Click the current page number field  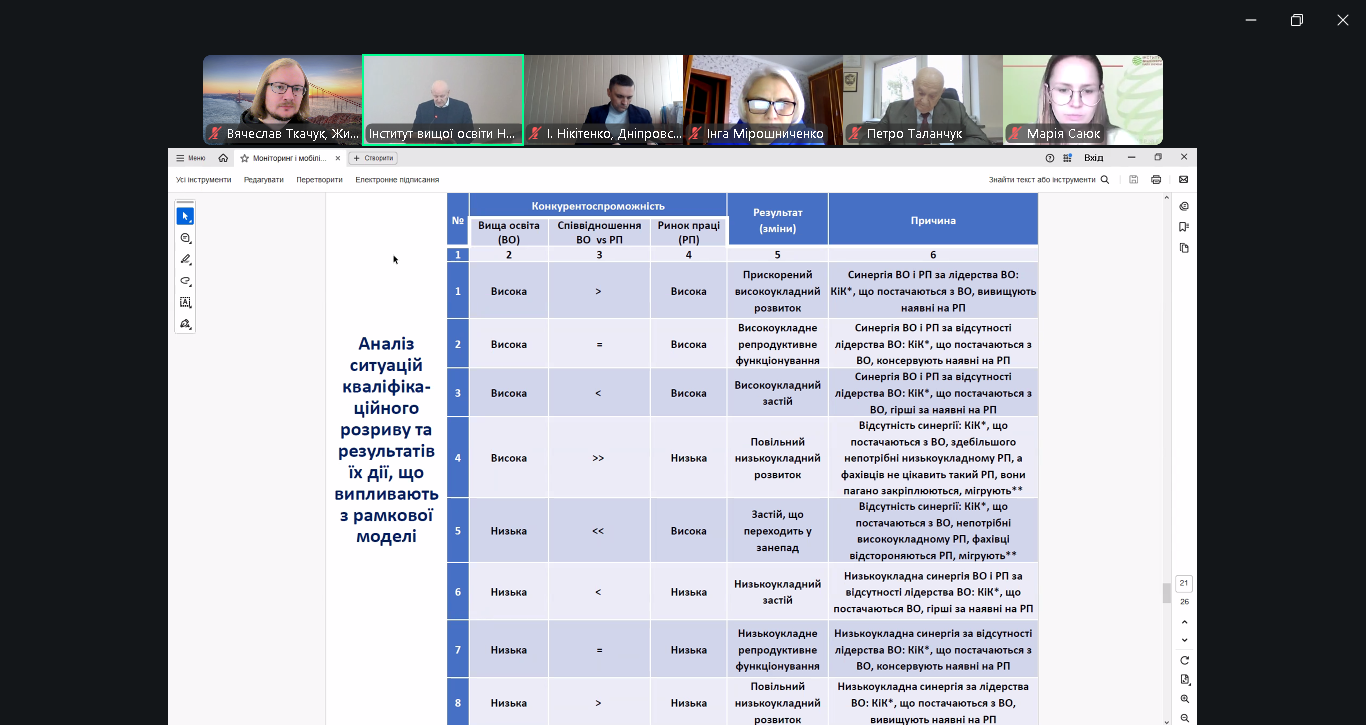pos(1184,583)
